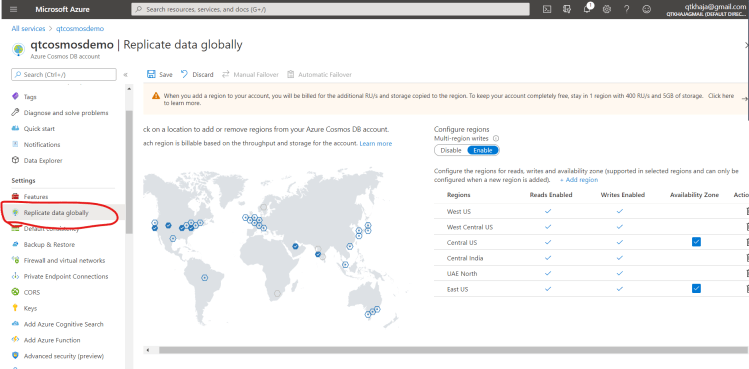Open the directory and subscription filter icon
749x369 pixels.
coord(567,9)
